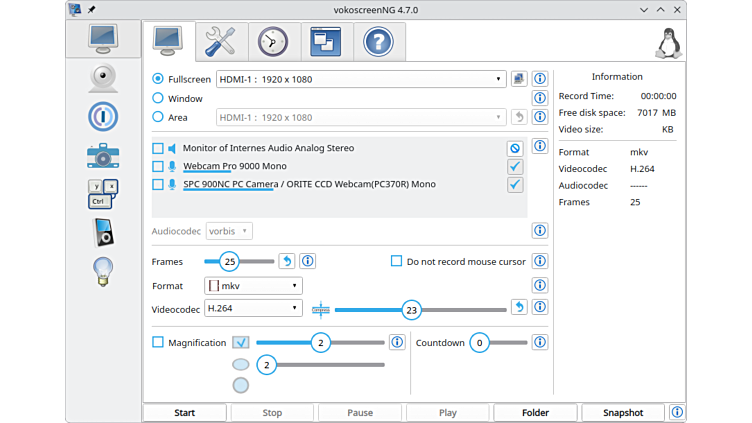Image resolution: width=752 pixels, height=423 pixels.
Task: Reset videocodec quality slider to default
Action: click(x=519, y=308)
